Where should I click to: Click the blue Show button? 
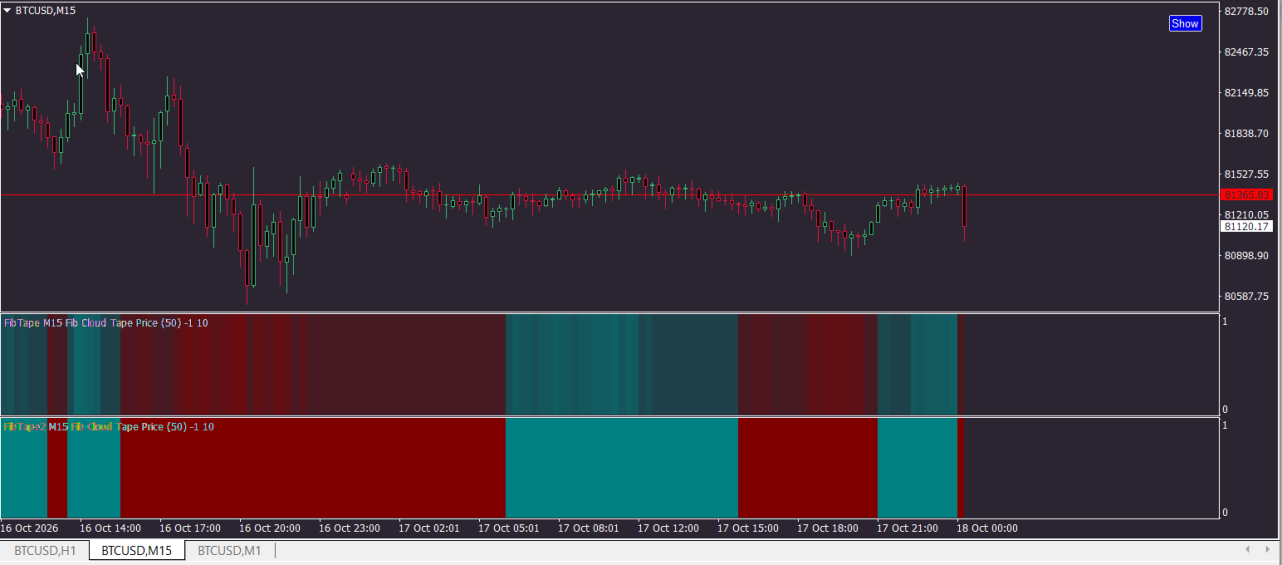[1185, 23]
